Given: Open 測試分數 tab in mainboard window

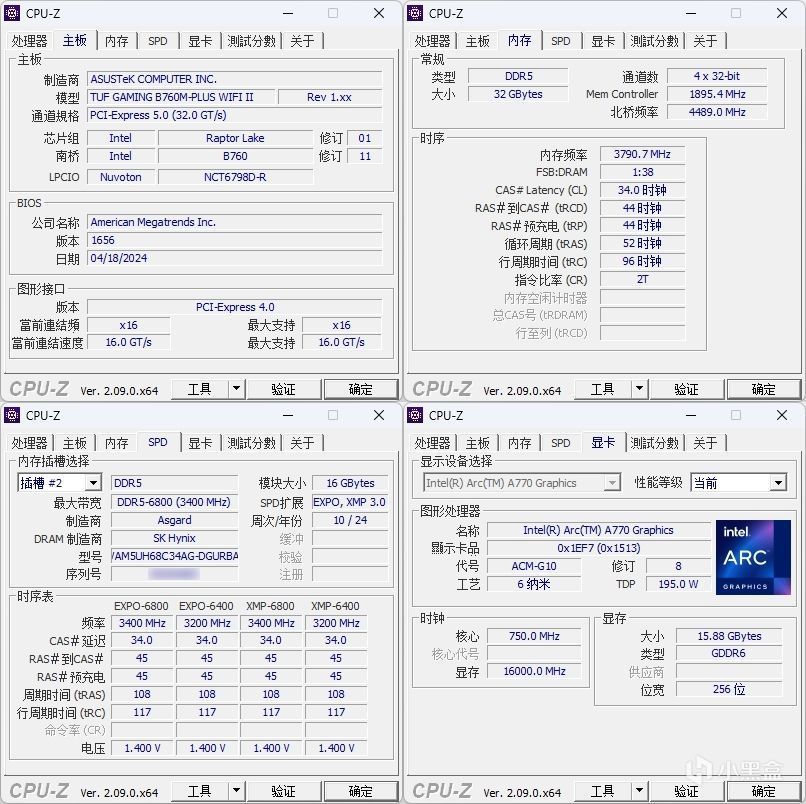Looking at the screenshot, I should coord(251,41).
